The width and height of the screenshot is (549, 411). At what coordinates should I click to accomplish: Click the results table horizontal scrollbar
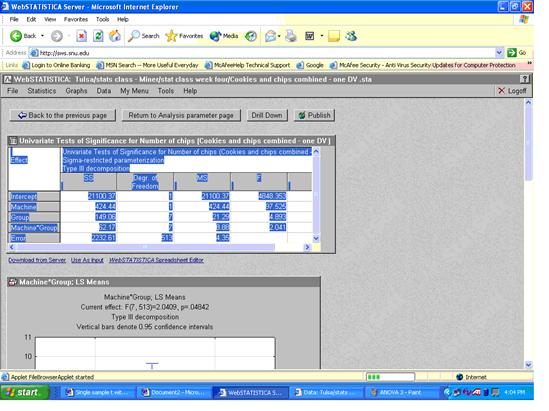tap(159, 247)
